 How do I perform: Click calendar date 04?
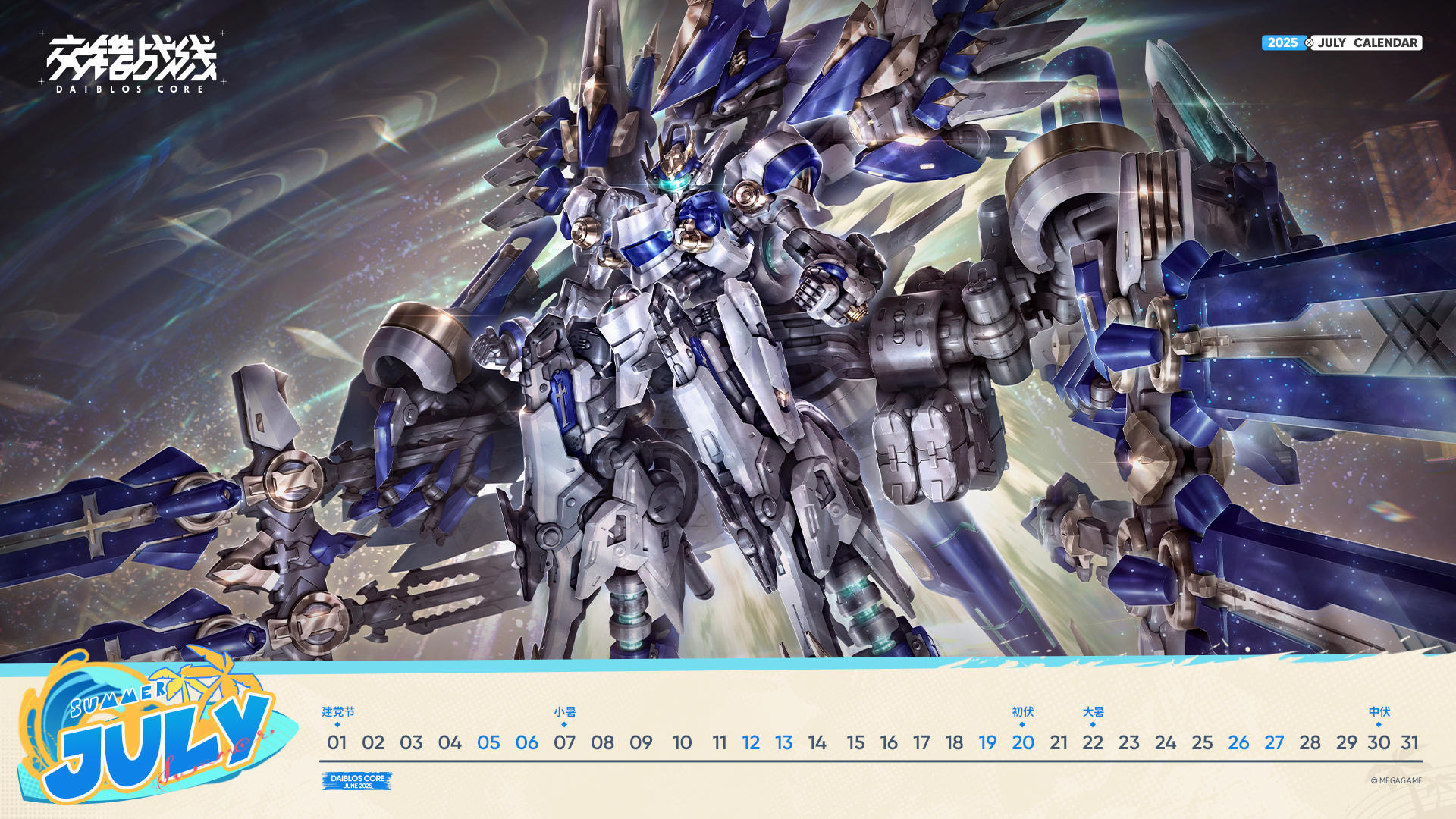[450, 742]
